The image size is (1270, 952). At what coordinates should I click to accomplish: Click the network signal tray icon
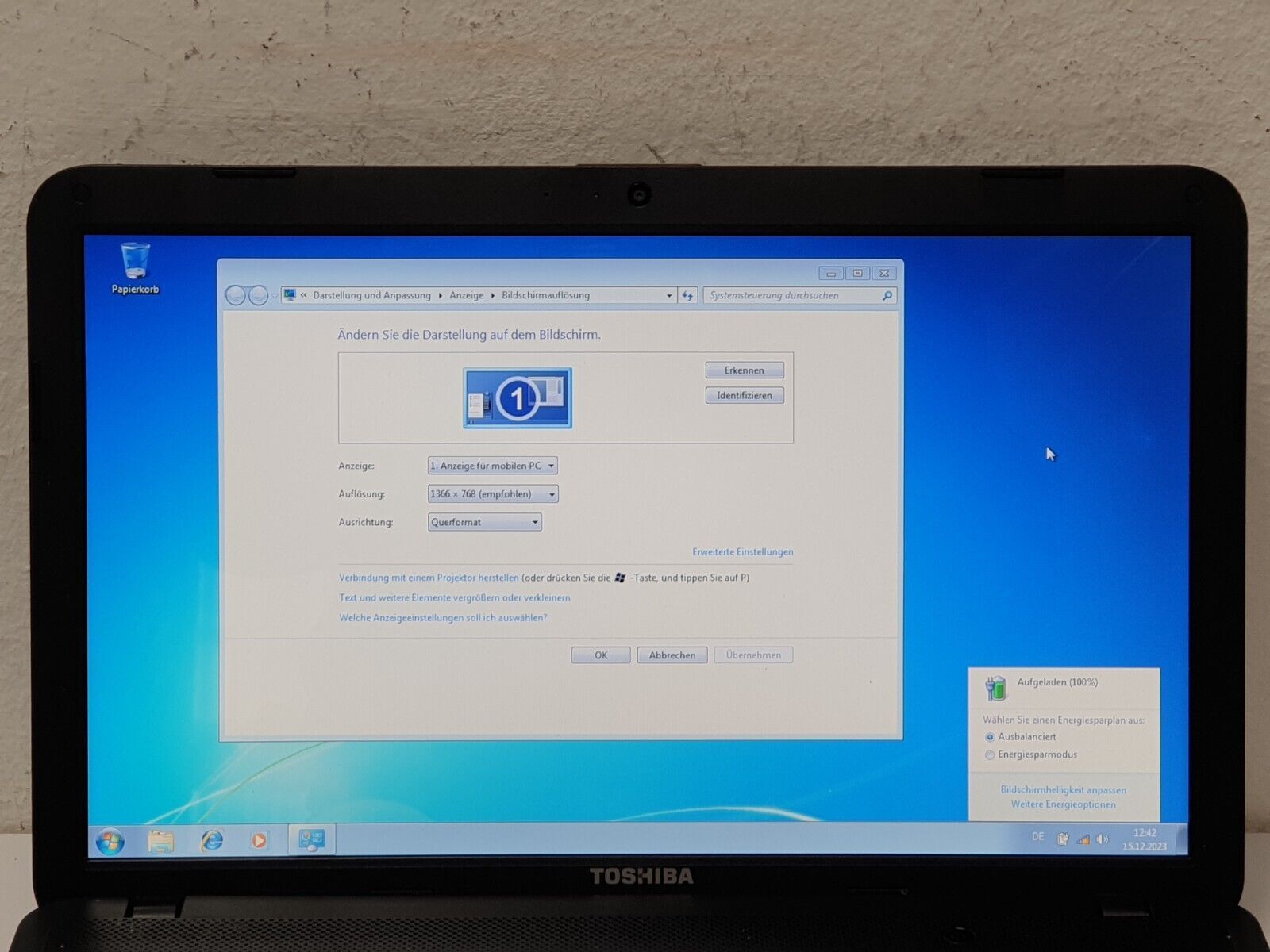[1083, 839]
